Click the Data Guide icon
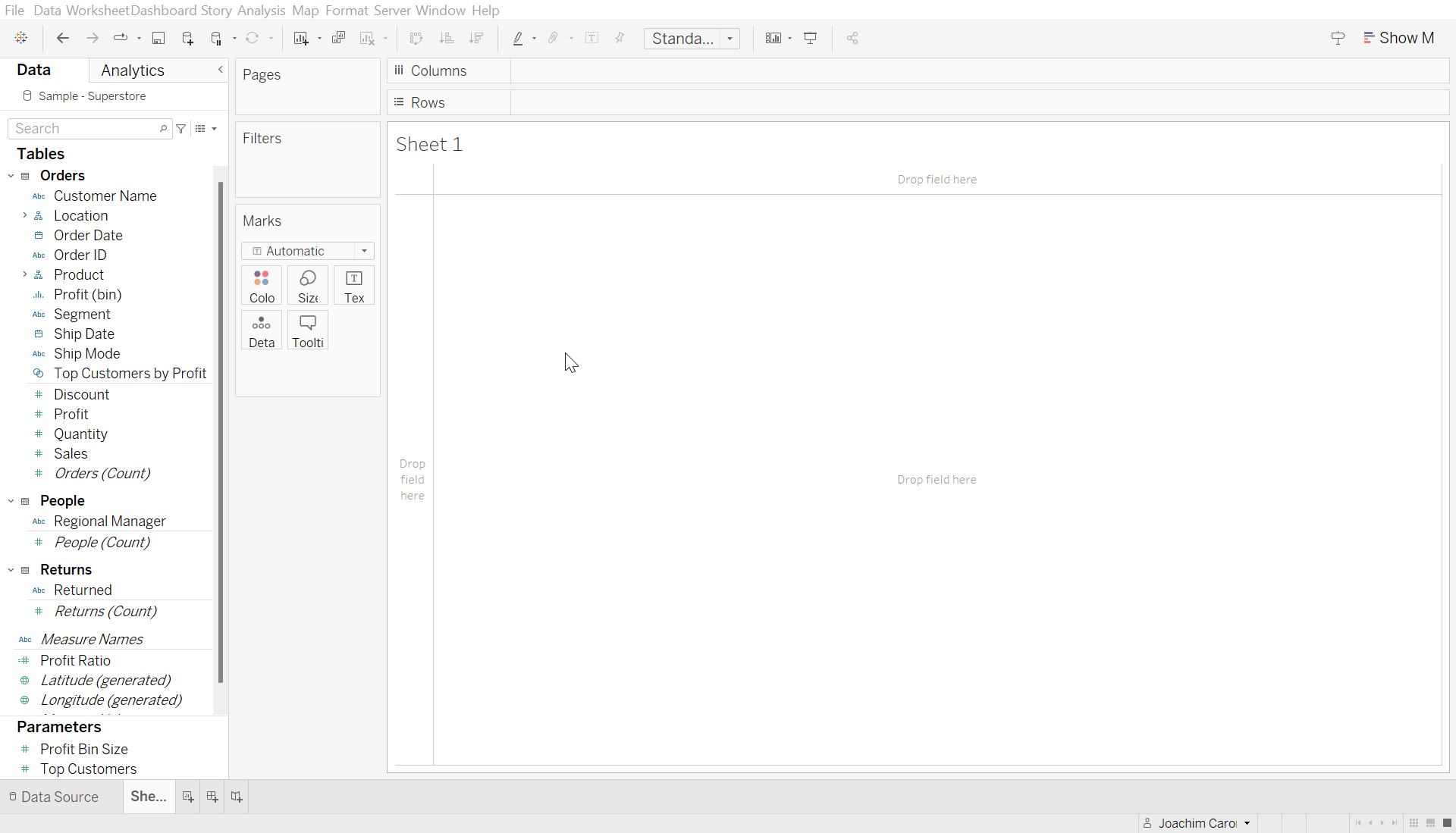 tap(1338, 38)
